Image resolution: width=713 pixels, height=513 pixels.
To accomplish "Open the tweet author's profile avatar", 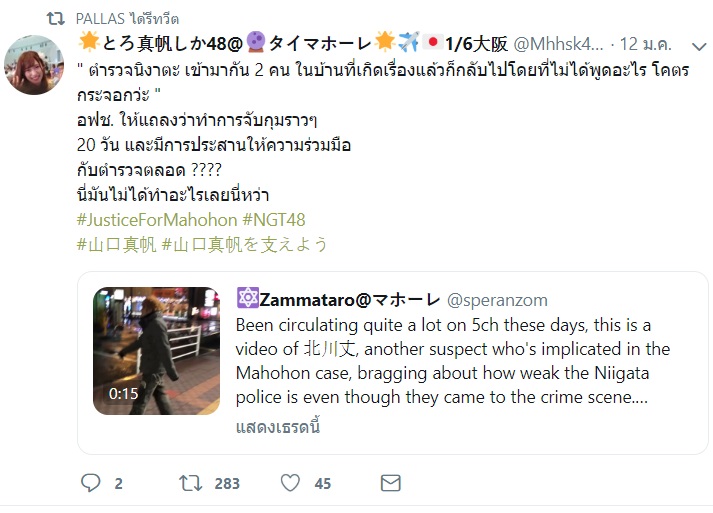I will click(x=34, y=65).
